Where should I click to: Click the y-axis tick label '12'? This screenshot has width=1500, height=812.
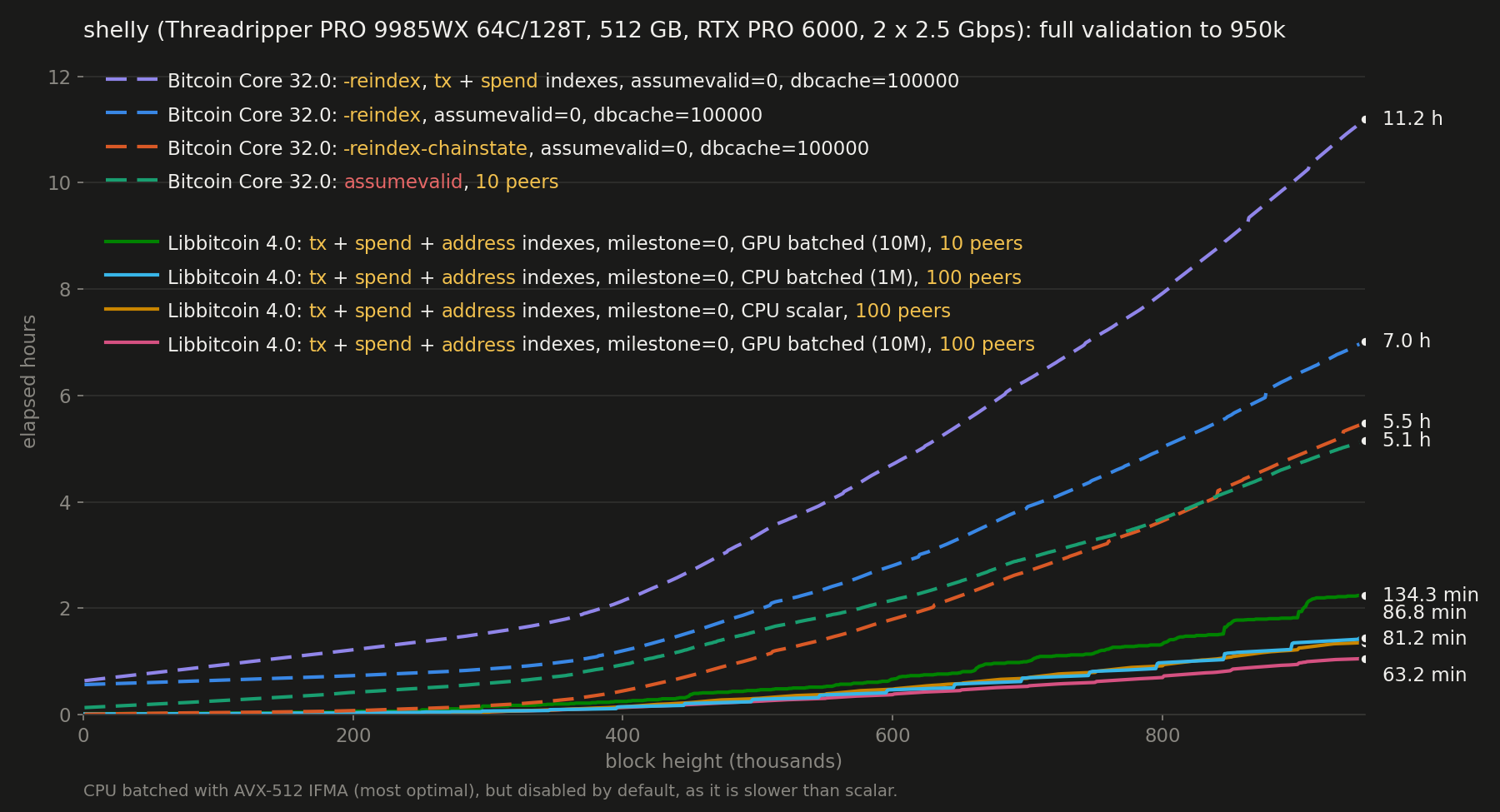tap(59, 77)
